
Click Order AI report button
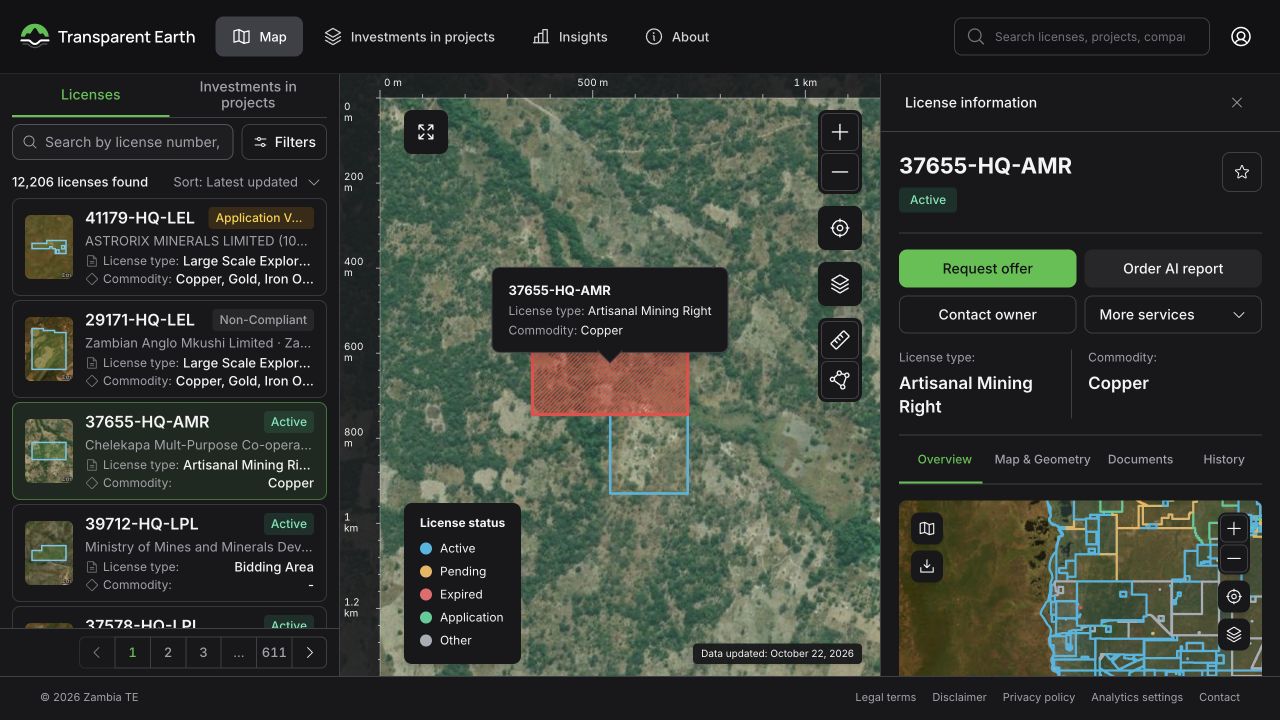[x=1173, y=268]
